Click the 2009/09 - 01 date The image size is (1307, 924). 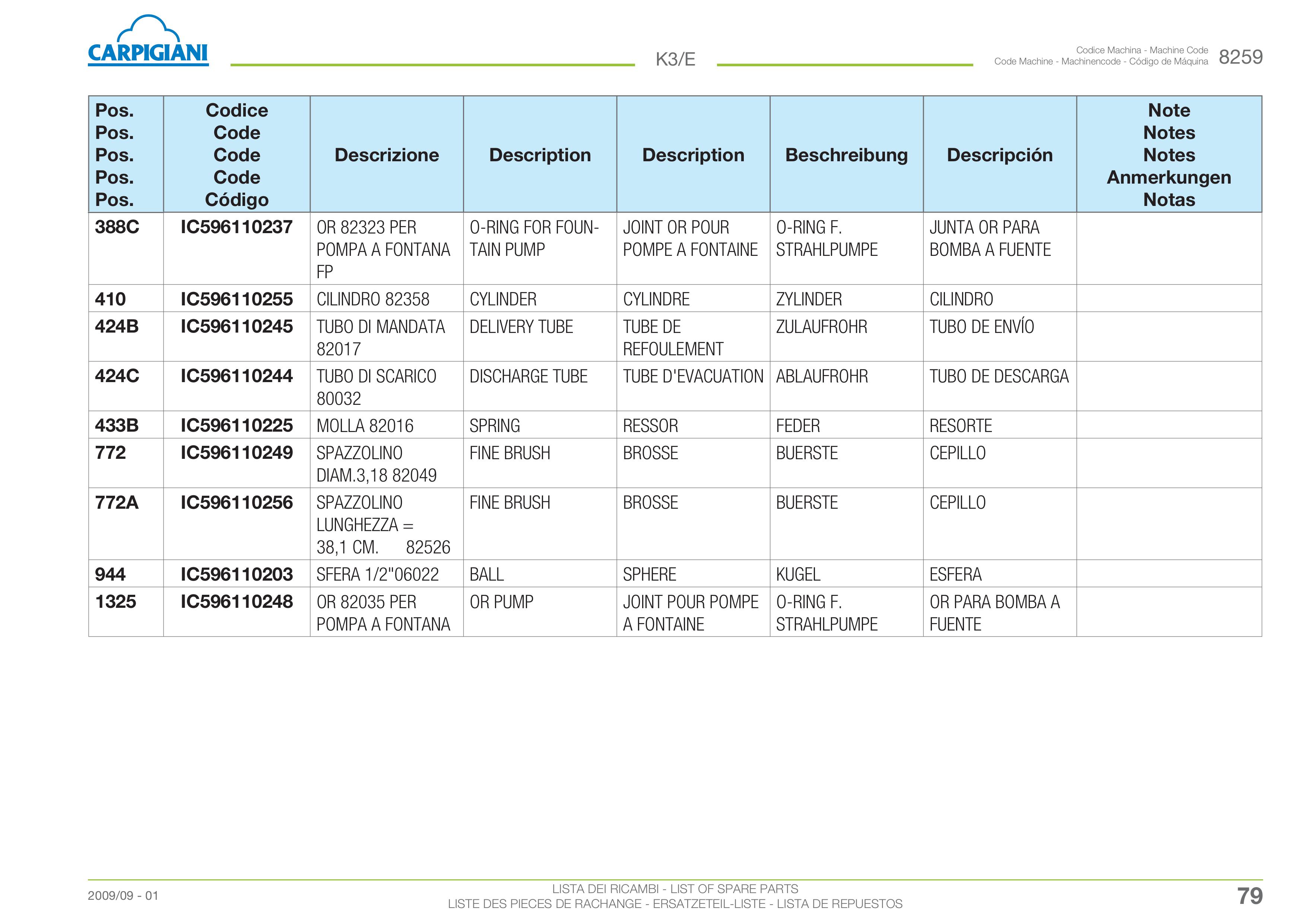coord(123,896)
